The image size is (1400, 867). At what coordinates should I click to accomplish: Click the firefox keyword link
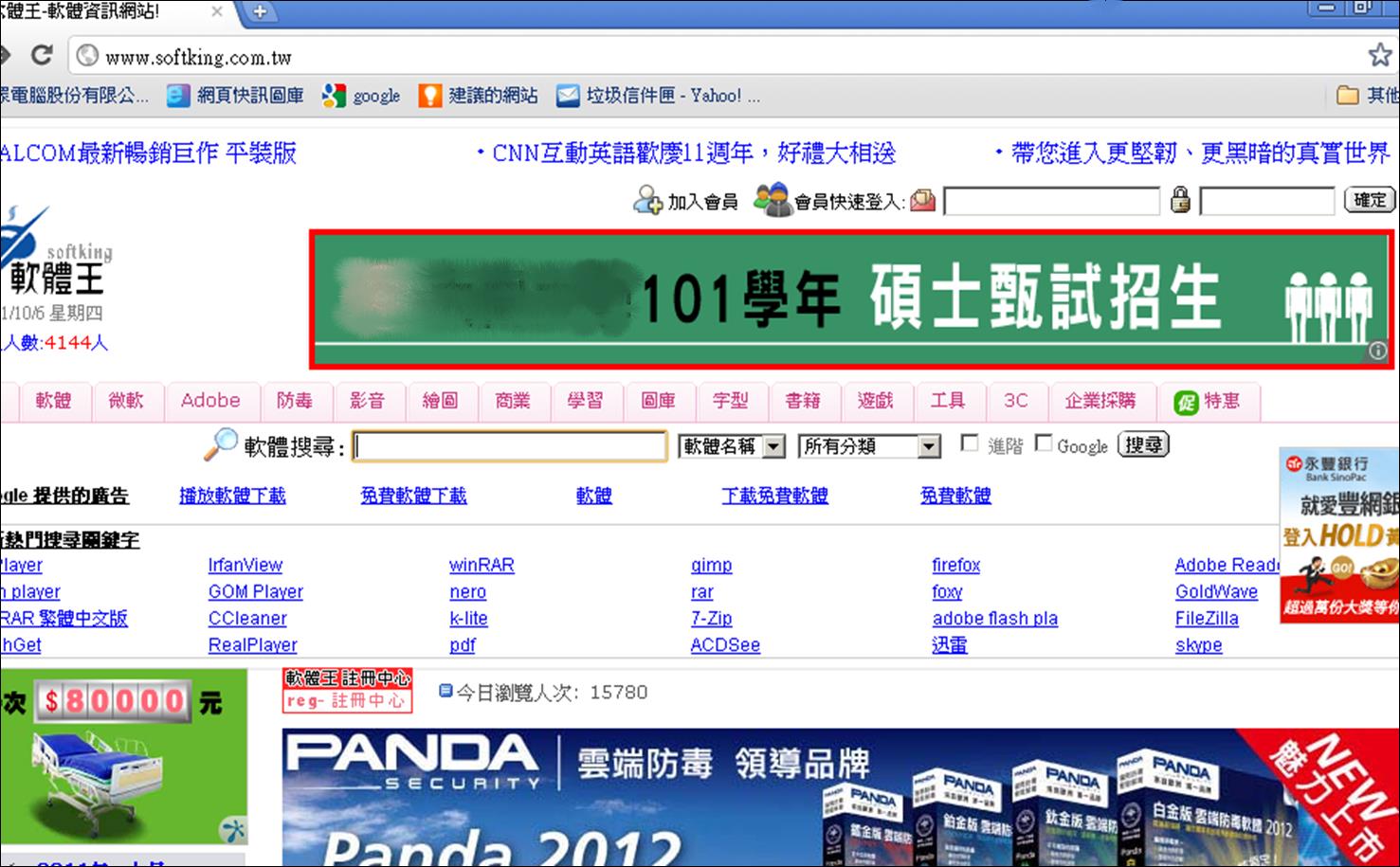click(x=956, y=566)
